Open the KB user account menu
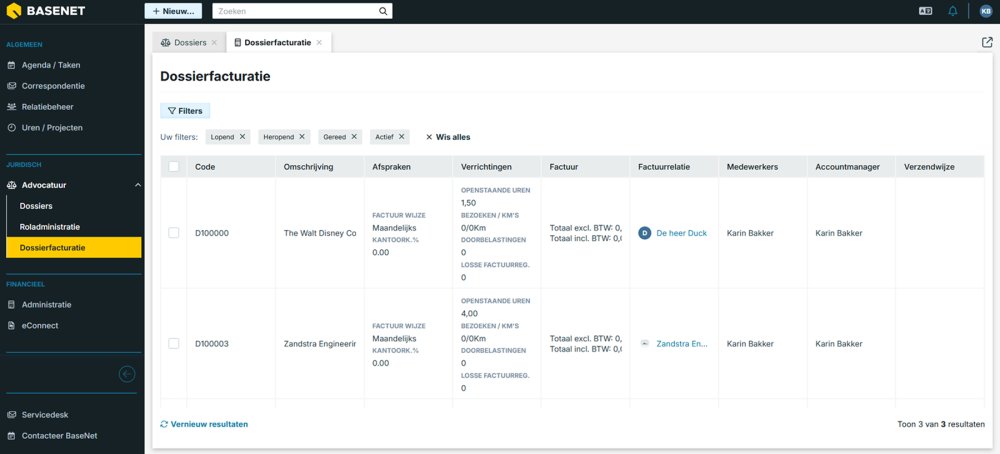This screenshot has width=1000, height=454. (986, 11)
